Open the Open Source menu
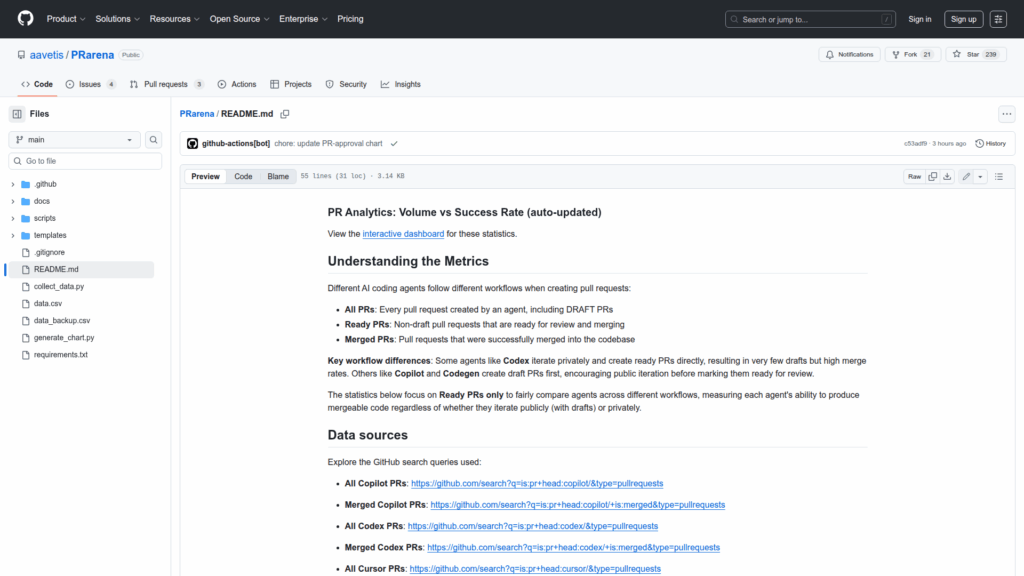This screenshot has width=1024, height=576. 239,19
